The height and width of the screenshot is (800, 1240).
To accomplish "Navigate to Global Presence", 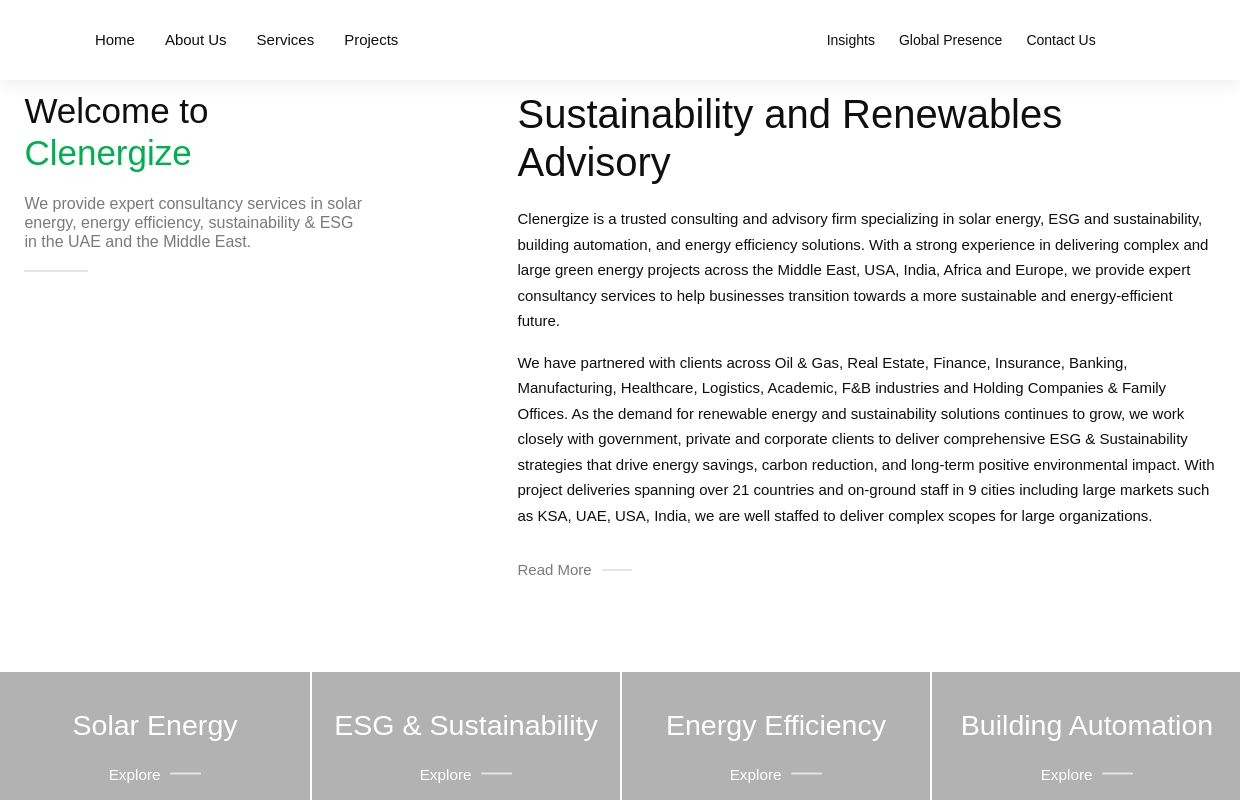I will (x=950, y=40).
